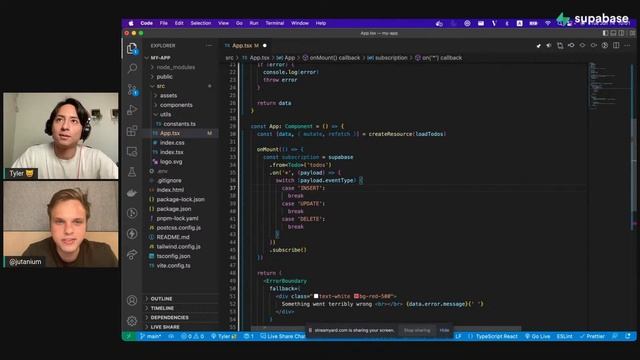This screenshot has height=360, width=640.
Task: Open the Source Control view icon
Action: (x=132, y=89)
